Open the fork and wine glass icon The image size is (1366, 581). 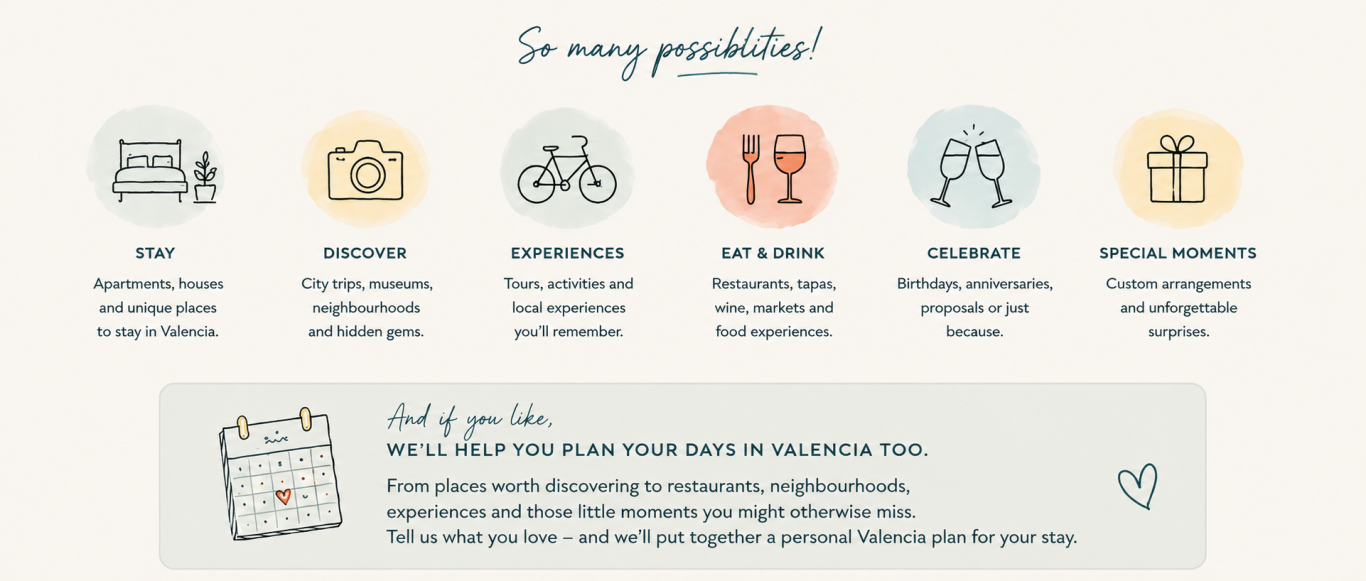[773, 169]
